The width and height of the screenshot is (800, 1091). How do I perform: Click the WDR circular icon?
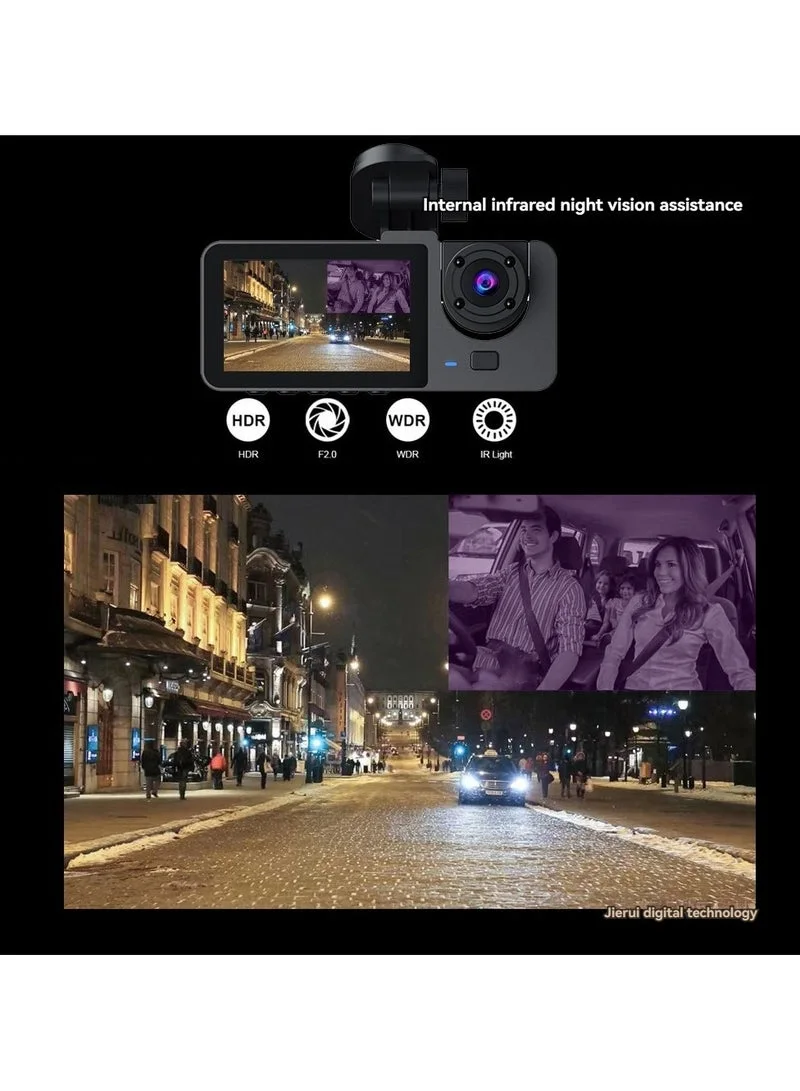pyautogui.click(x=407, y=420)
